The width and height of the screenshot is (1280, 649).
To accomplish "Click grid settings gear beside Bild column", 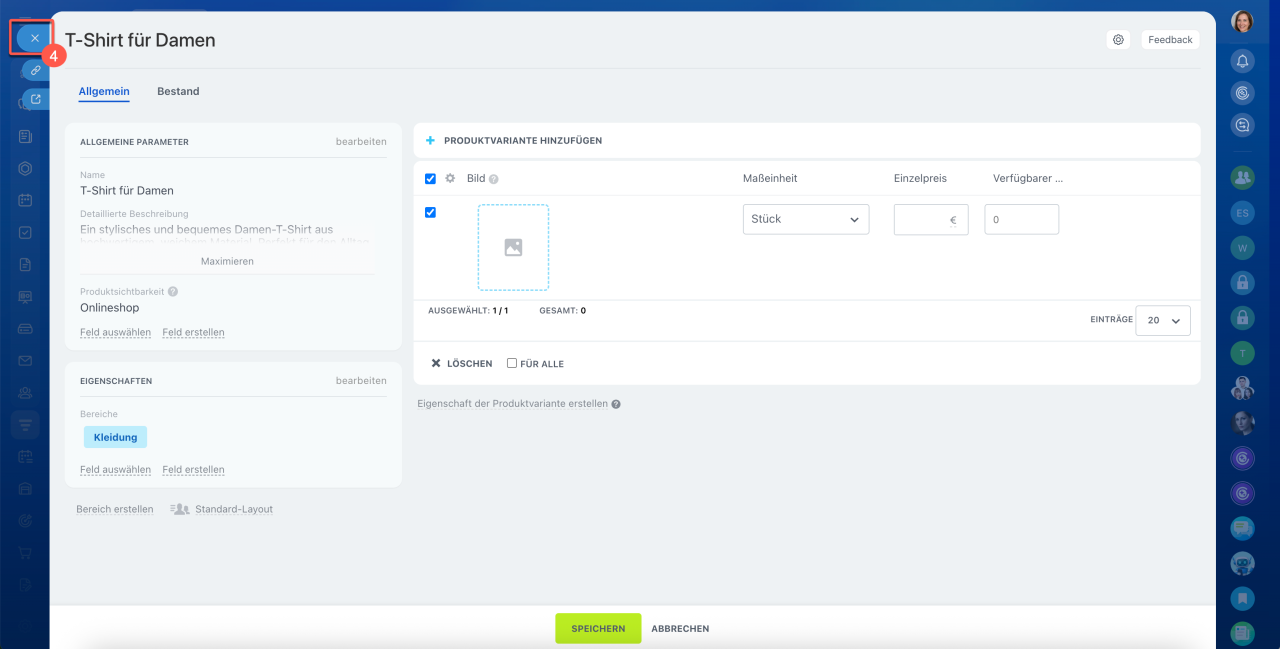I will [450, 178].
